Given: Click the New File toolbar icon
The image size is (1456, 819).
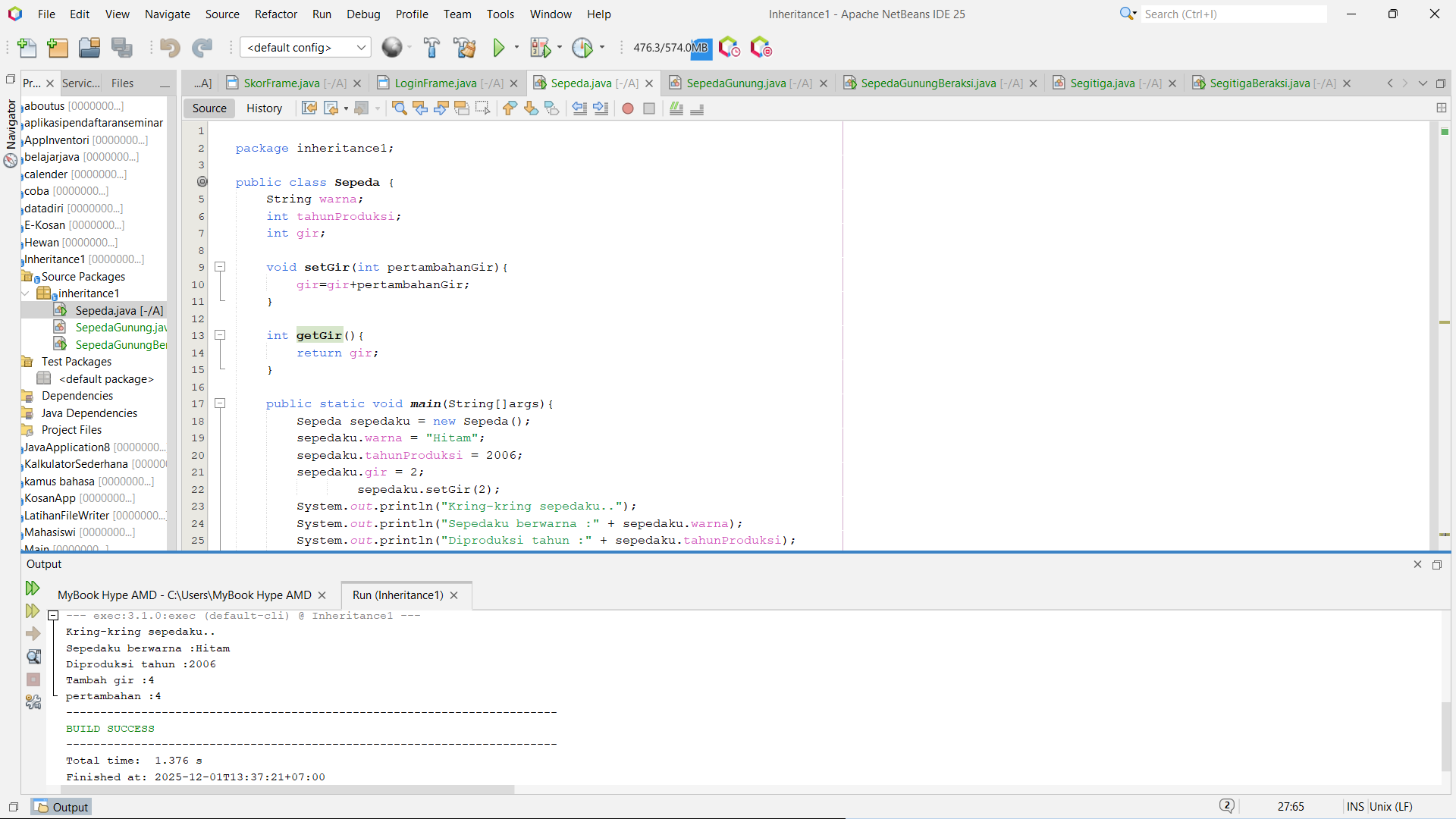Looking at the screenshot, I should [27, 48].
